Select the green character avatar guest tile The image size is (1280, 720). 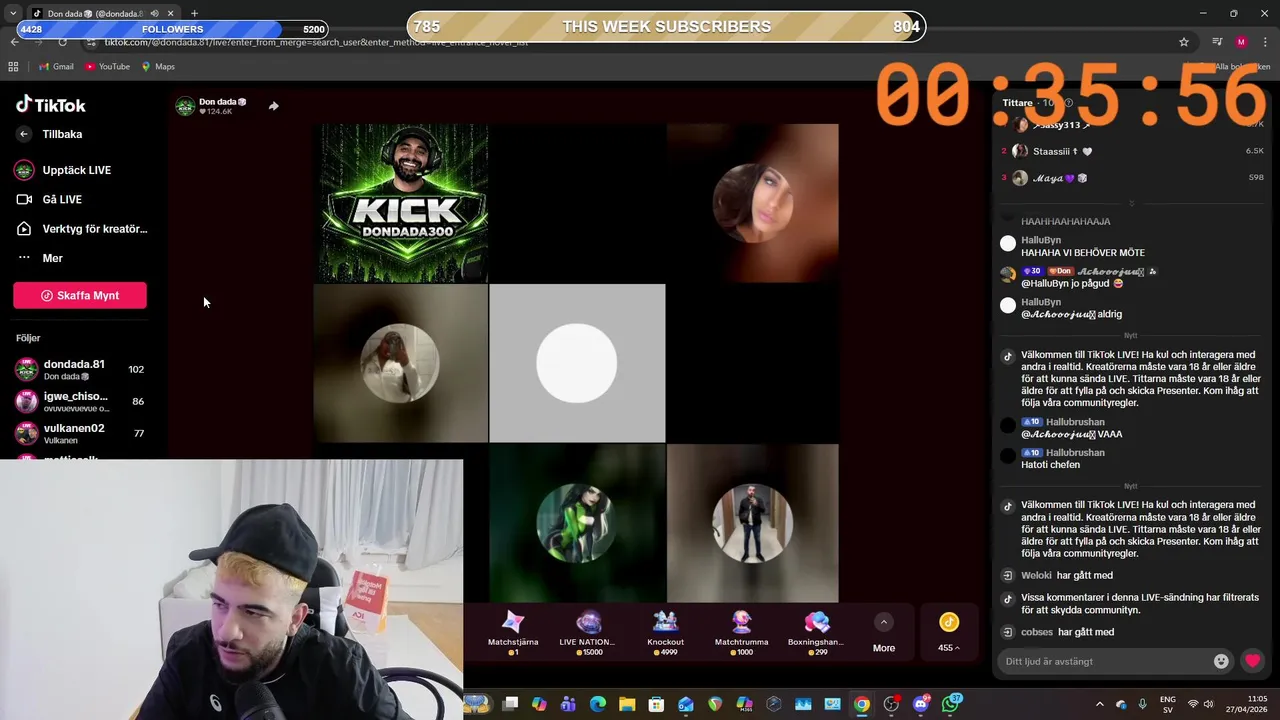577,523
